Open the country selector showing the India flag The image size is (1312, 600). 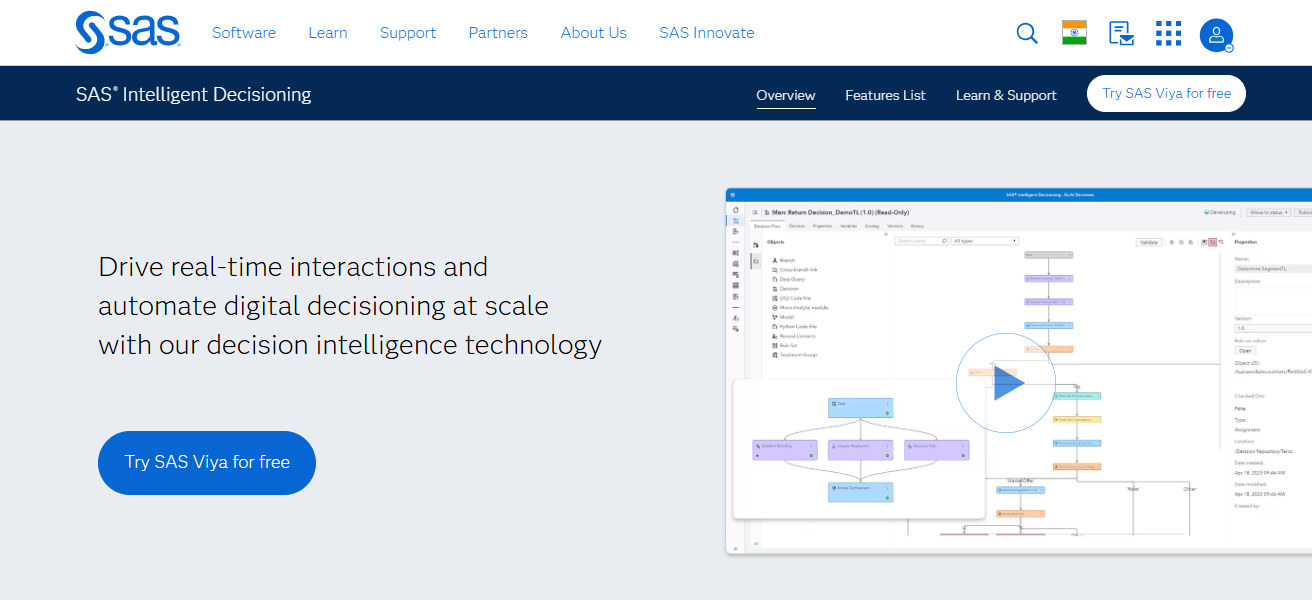coord(1073,33)
